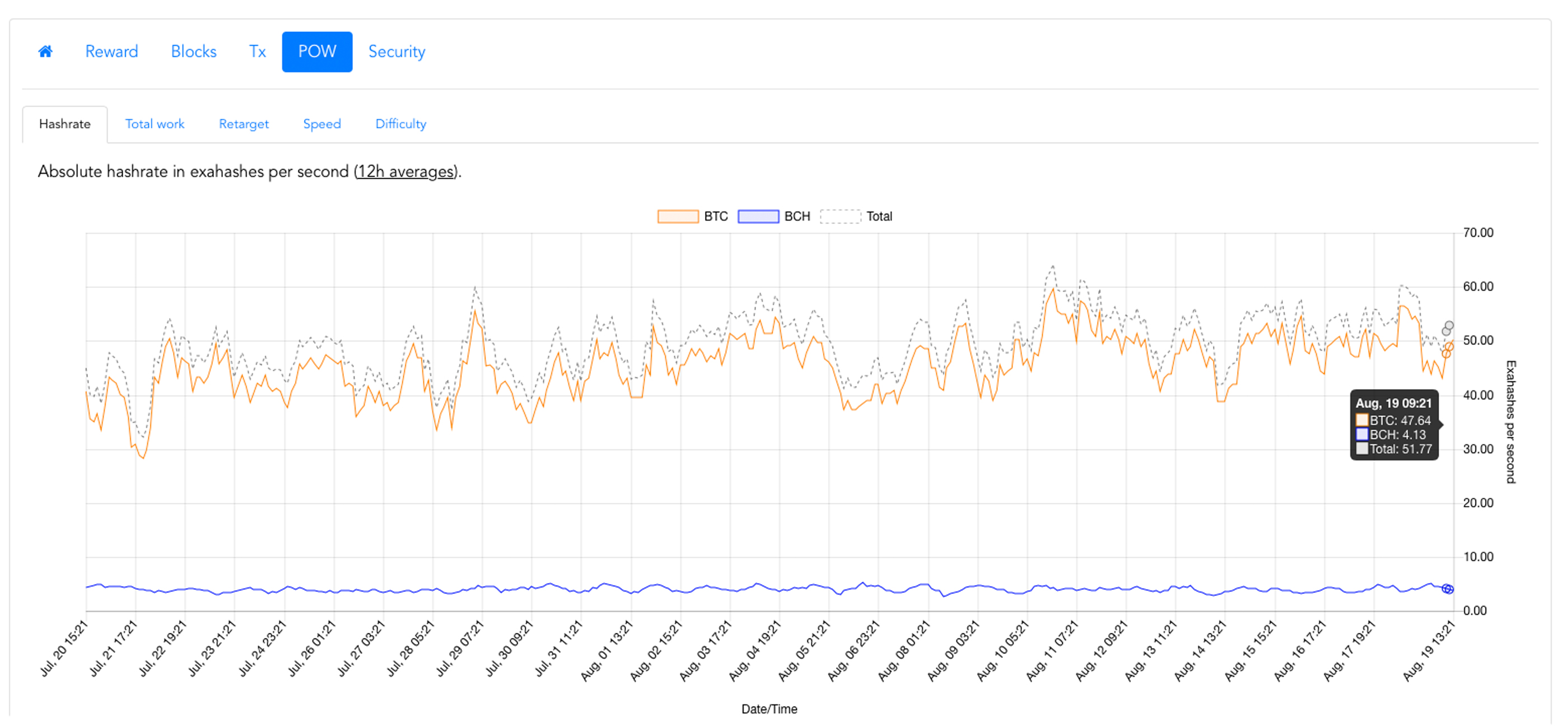Click the 0.00 y-axis label
The width and height of the screenshot is (1568, 728).
(x=1475, y=611)
